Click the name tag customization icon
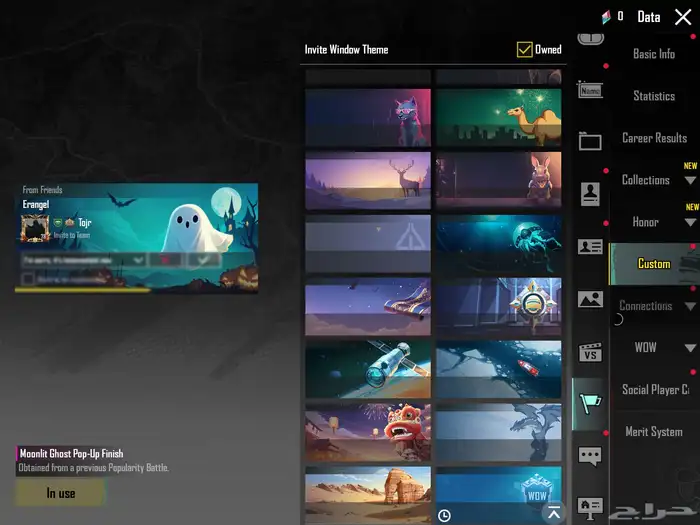The height and width of the screenshot is (525, 700). point(590,90)
